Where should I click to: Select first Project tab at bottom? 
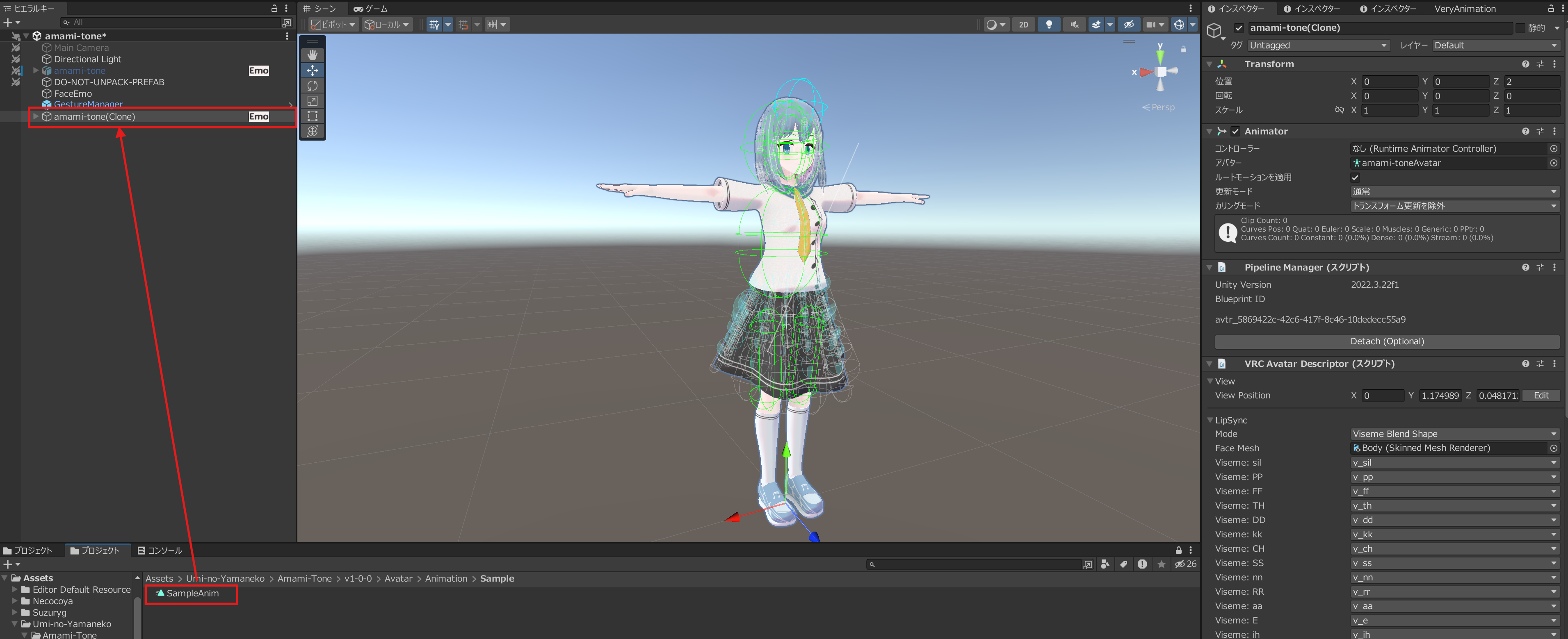28,550
